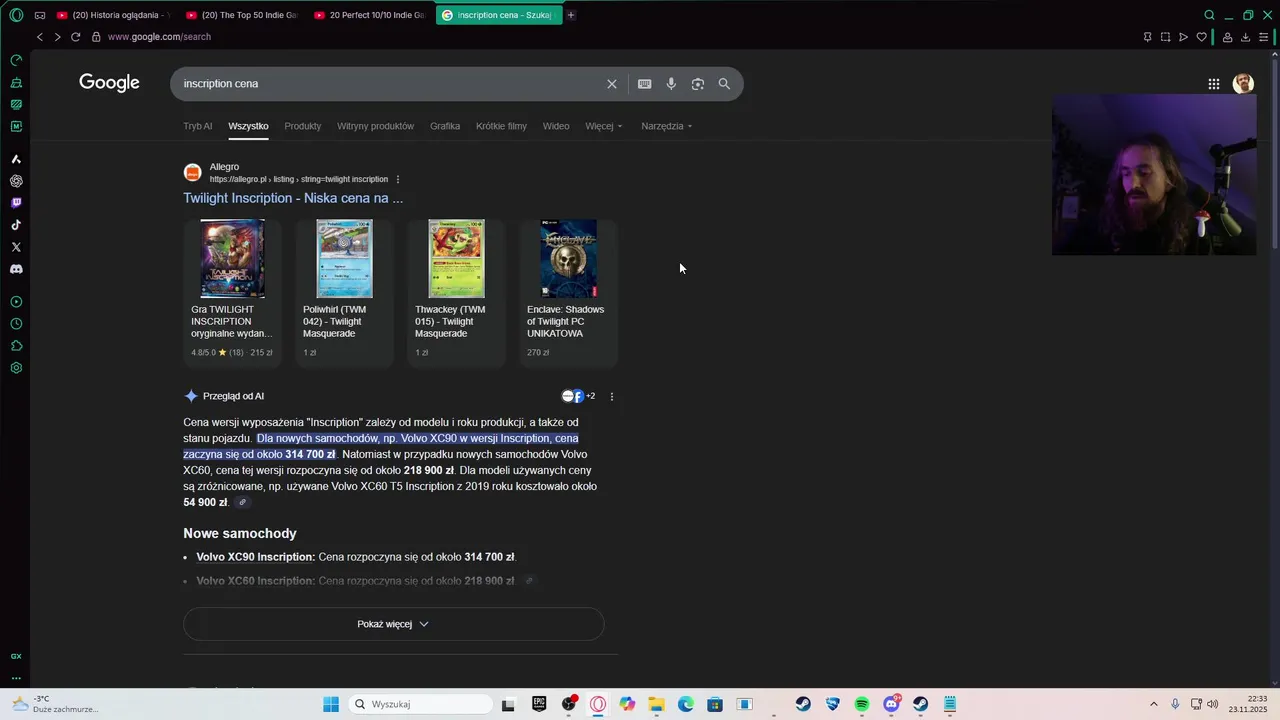Open the source link chip after 54 900 zł

tap(242, 502)
